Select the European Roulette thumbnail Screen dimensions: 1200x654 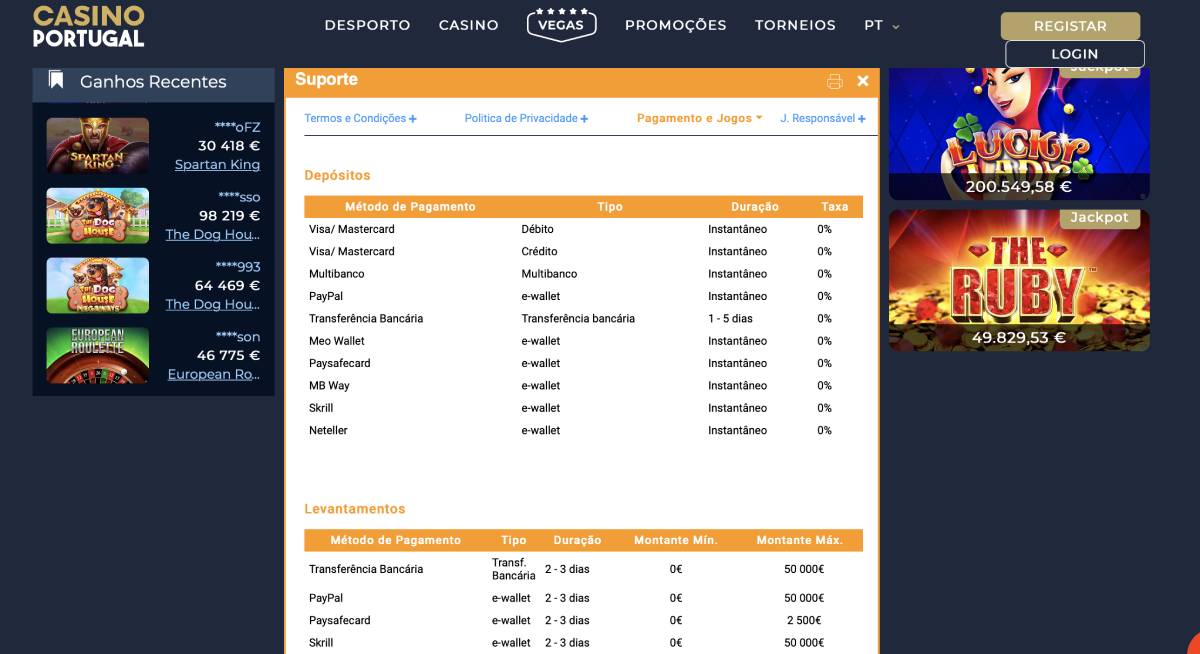tap(98, 356)
